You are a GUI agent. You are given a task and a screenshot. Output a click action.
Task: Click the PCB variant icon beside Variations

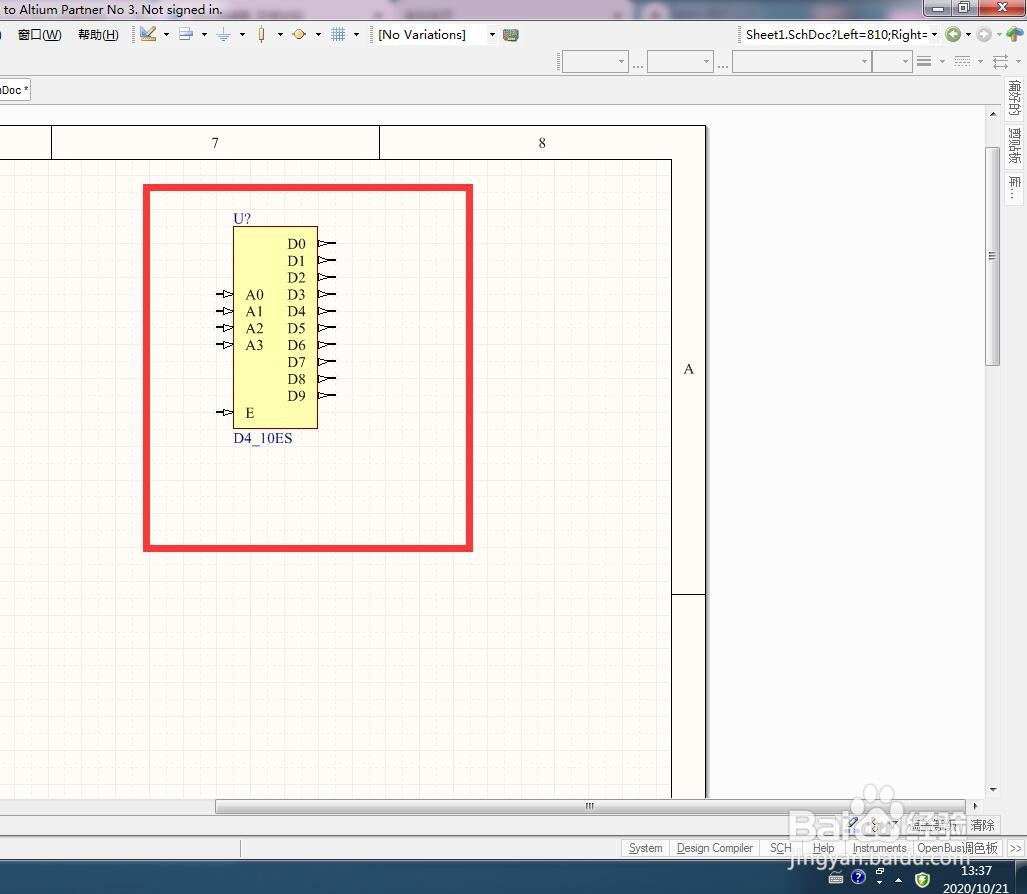511,35
